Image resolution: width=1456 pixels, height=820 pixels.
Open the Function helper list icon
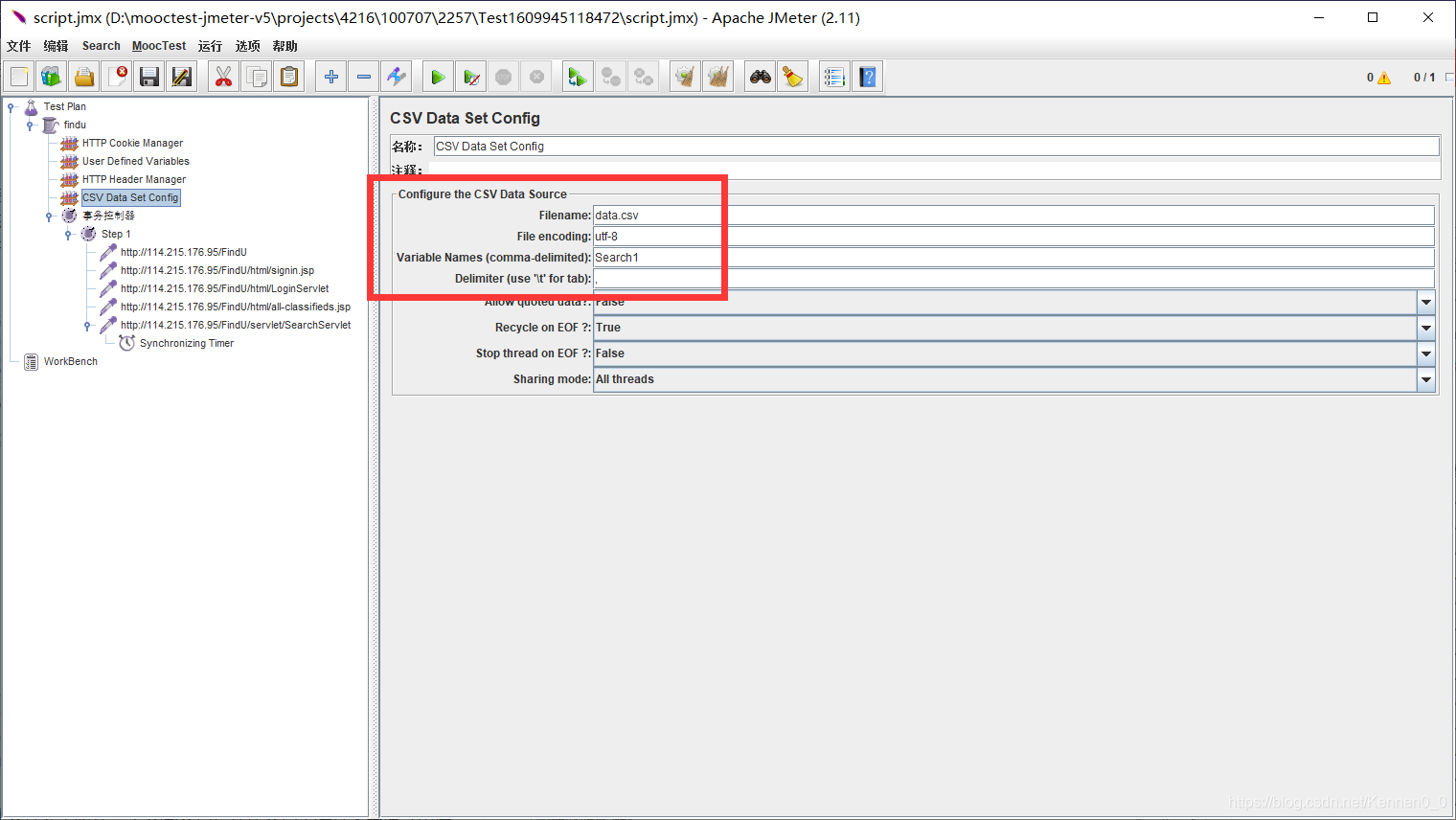coord(834,77)
